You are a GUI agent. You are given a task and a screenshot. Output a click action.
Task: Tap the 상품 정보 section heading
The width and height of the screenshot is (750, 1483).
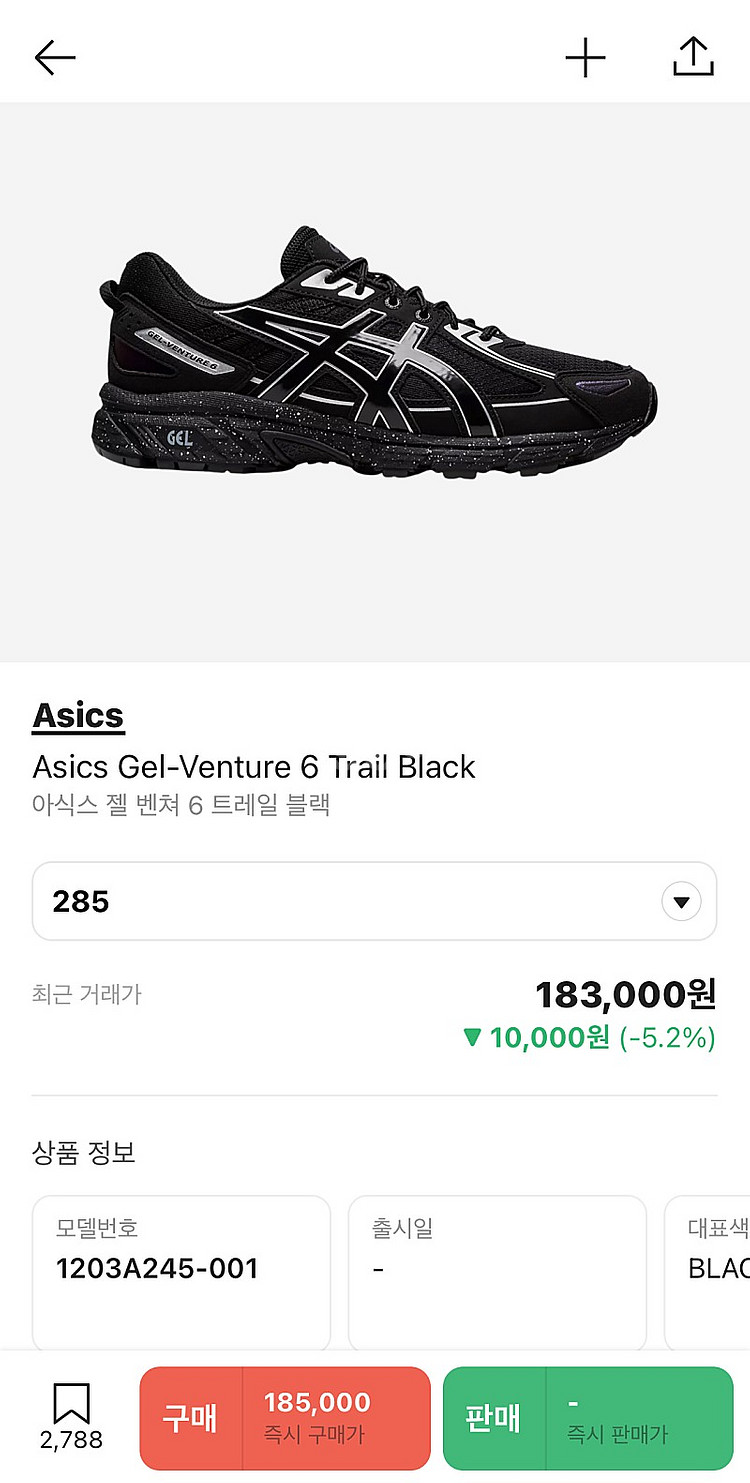tap(83, 1153)
